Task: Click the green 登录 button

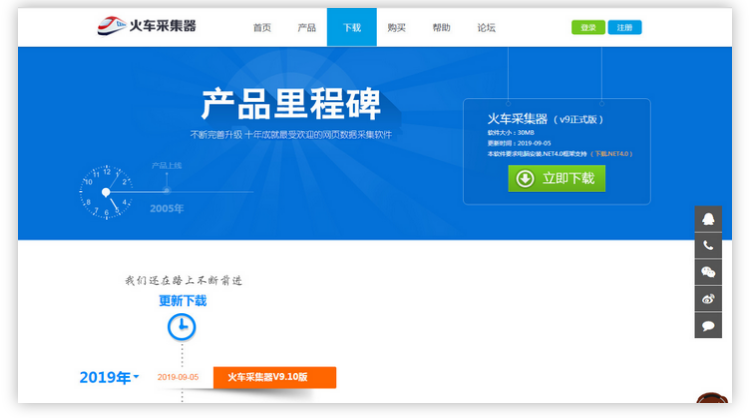Action: pos(587,28)
